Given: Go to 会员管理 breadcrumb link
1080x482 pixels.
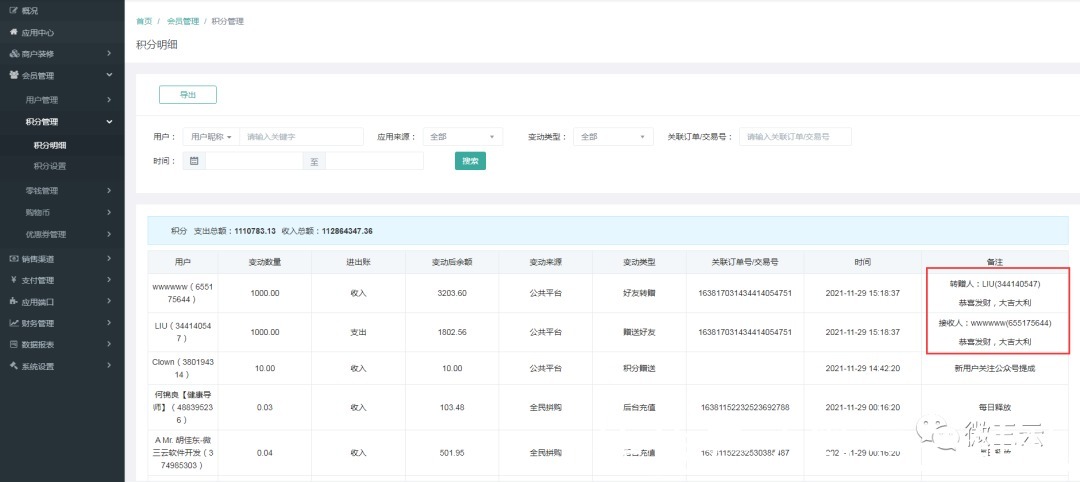Looking at the screenshot, I should point(183,21).
